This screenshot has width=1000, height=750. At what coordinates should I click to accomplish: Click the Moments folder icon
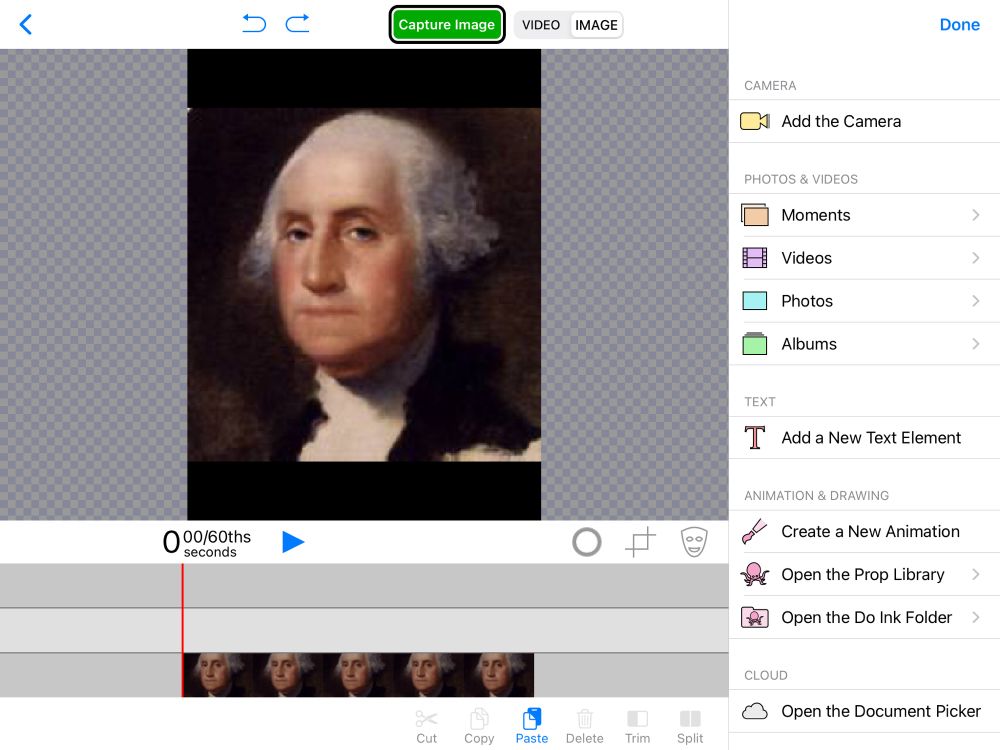point(754,215)
